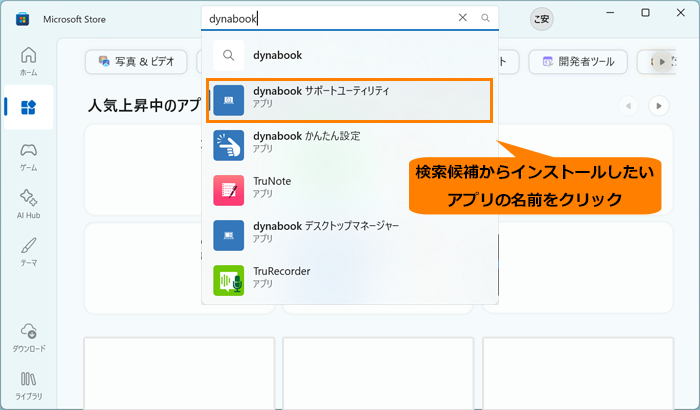The image size is (700, 410).
Task: Open the Themes (テーマ) section
Action: tap(29, 251)
